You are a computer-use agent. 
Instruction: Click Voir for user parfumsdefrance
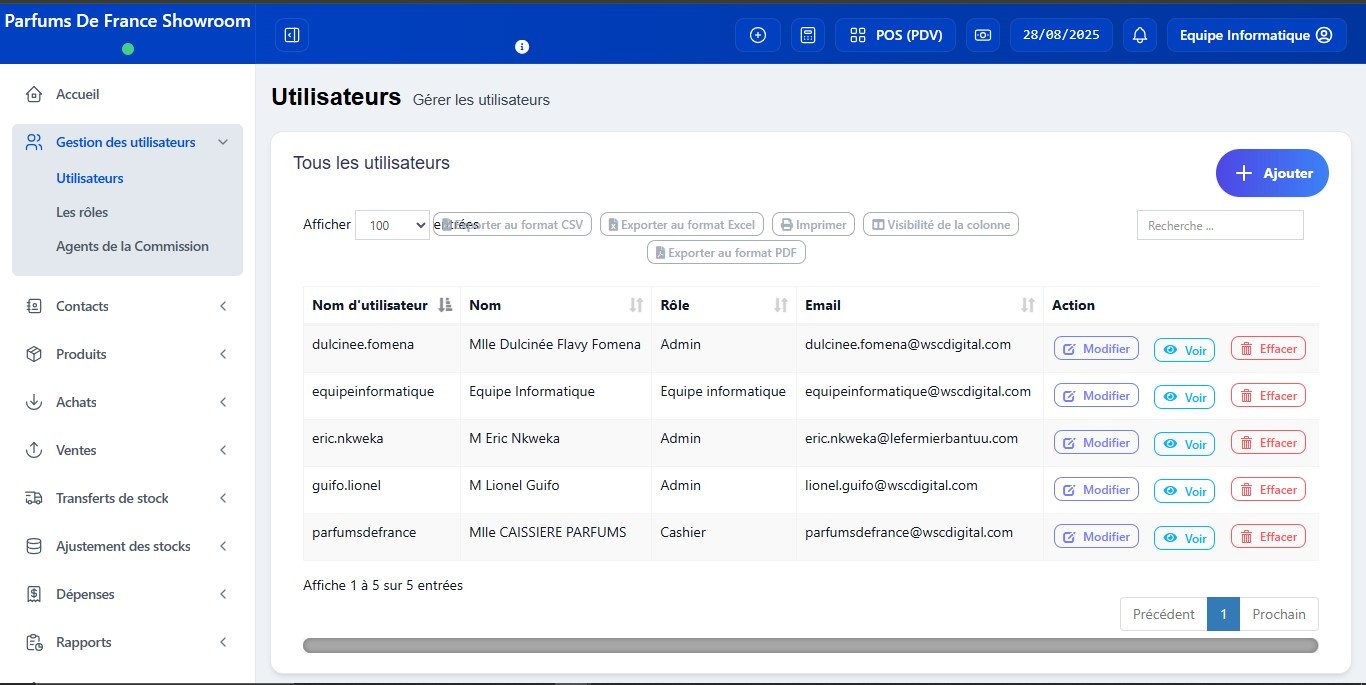(1184, 538)
